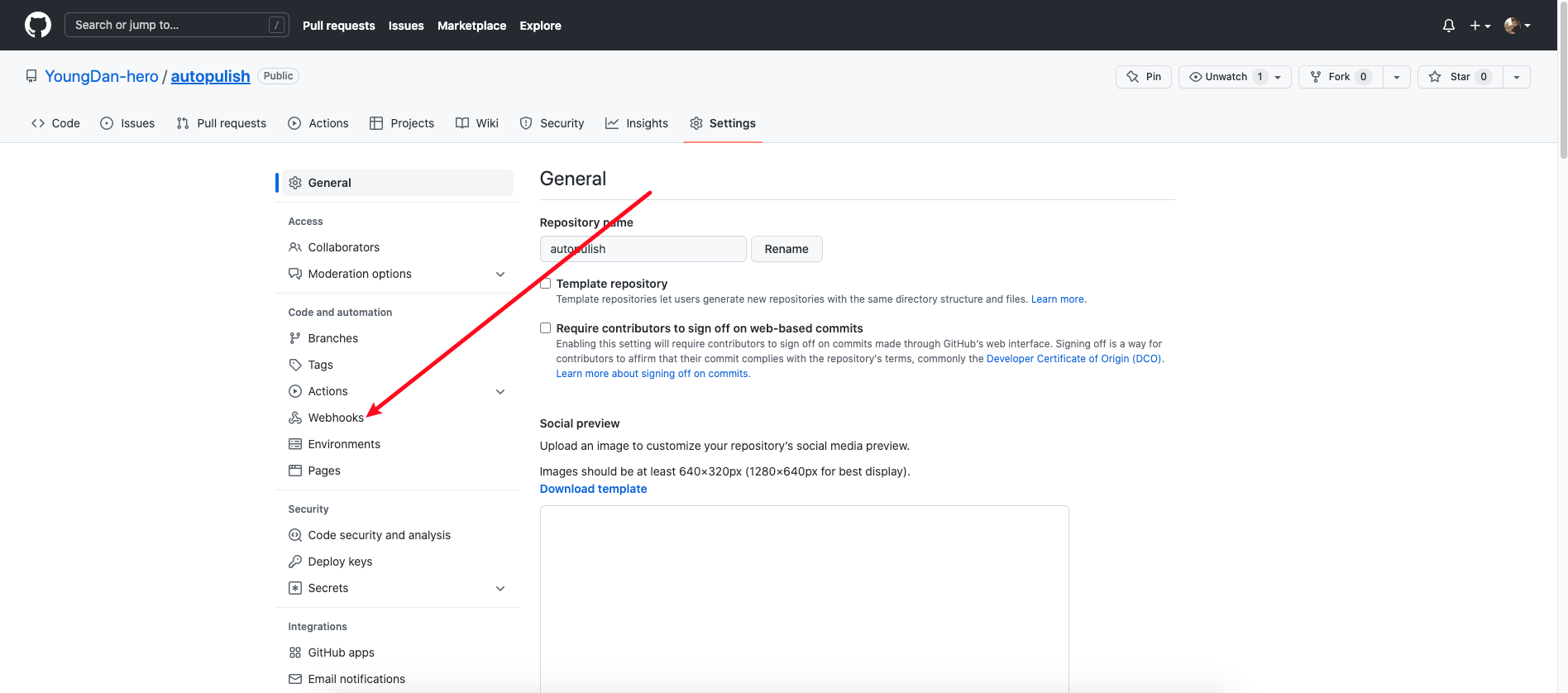Open the Projects tab
The width and height of the screenshot is (1568, 693).
(x=402, y=123)
